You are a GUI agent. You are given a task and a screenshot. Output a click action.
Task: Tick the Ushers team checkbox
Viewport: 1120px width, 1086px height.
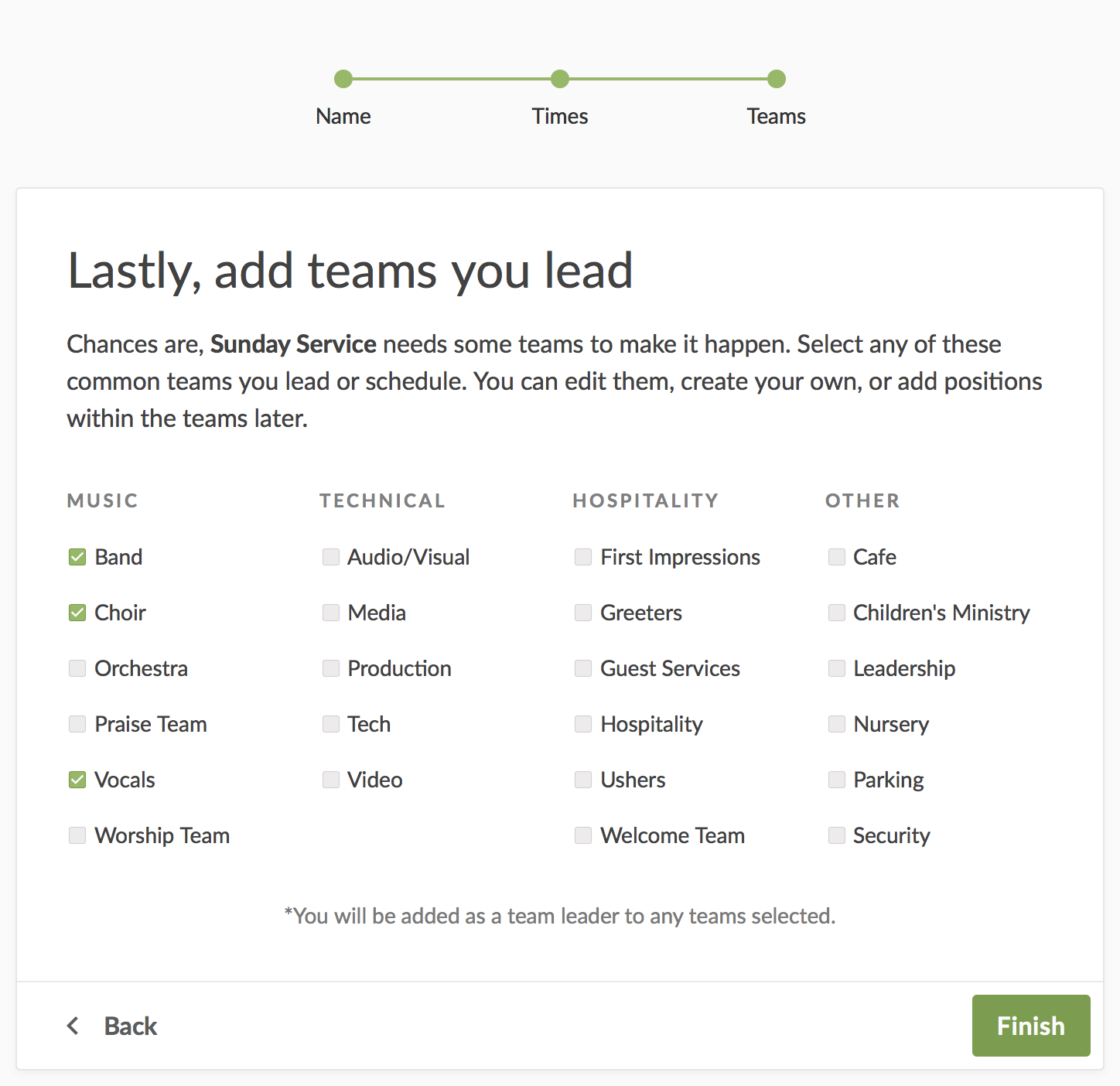tap(583, 780)
